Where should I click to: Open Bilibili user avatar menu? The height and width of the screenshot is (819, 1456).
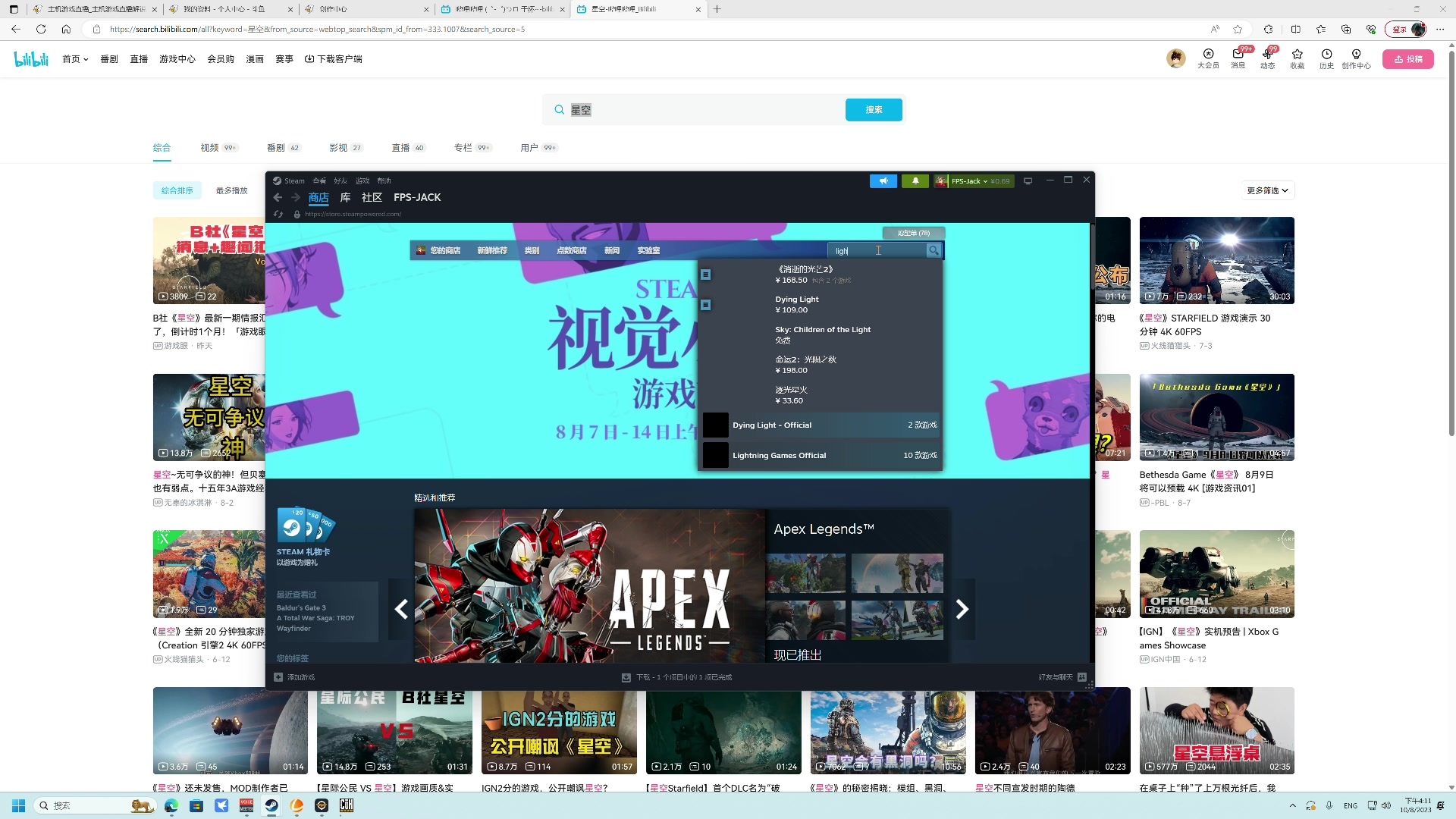tap(1176, 58)
